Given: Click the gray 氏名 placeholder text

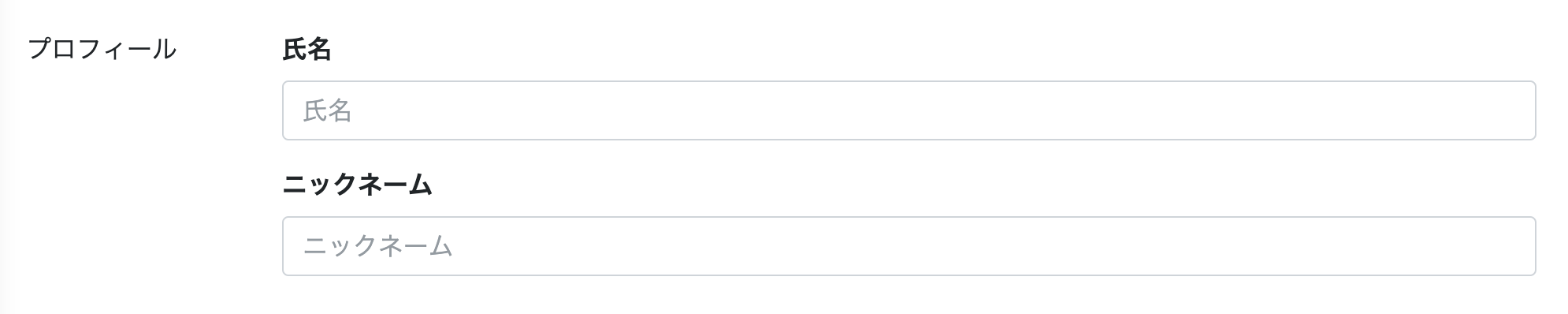Looking at the screenshot, I should (327, 111).
